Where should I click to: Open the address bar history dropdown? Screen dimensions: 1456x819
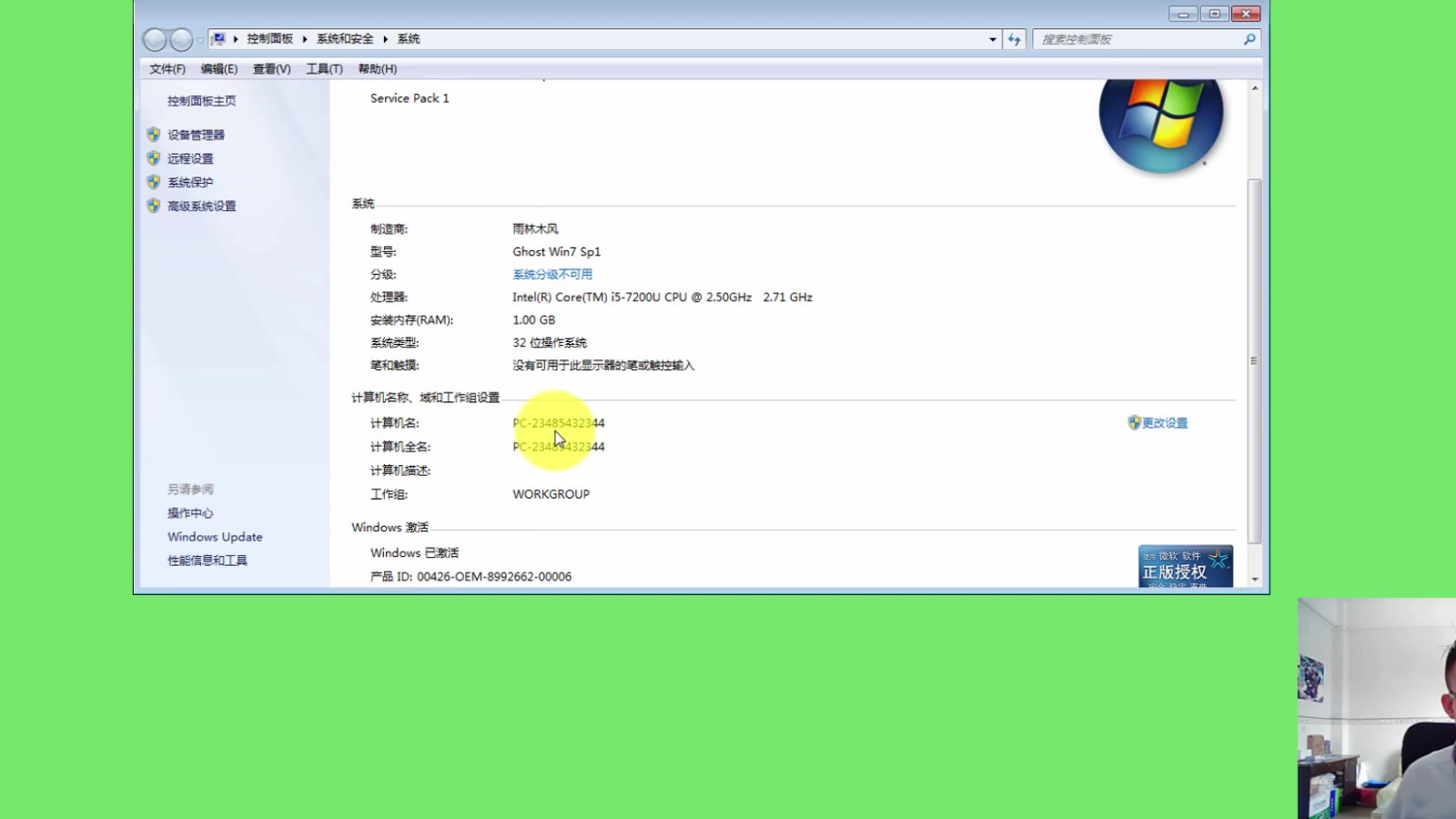pos(993,39)
